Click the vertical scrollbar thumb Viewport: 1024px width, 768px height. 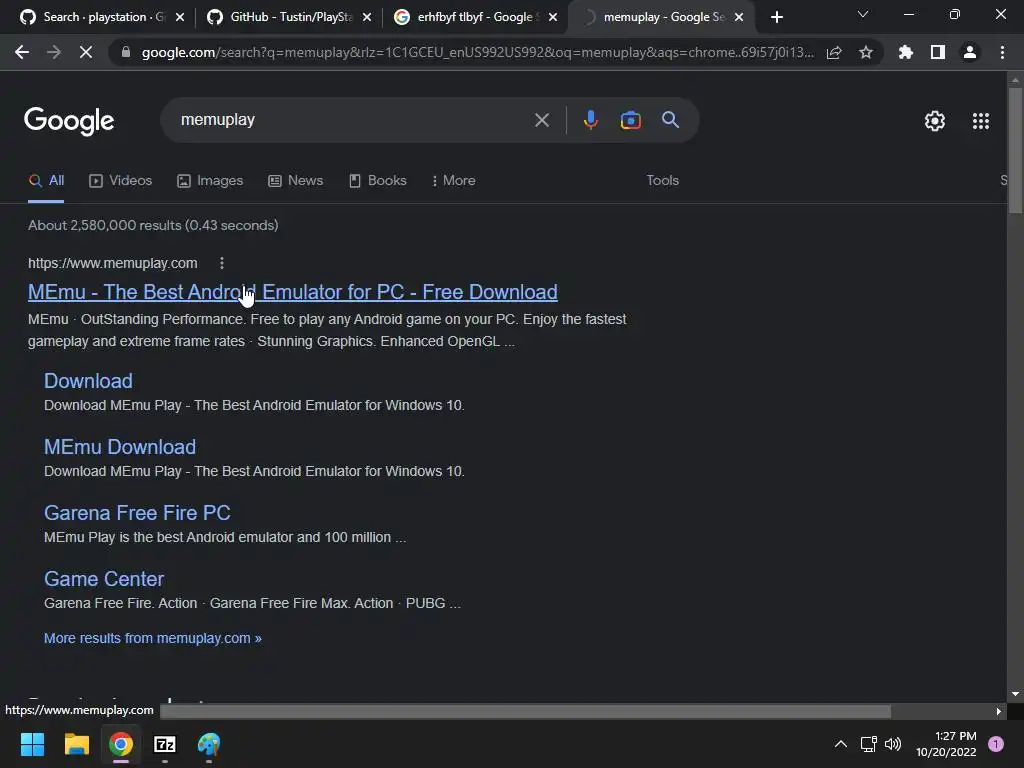click(1015, 150)
